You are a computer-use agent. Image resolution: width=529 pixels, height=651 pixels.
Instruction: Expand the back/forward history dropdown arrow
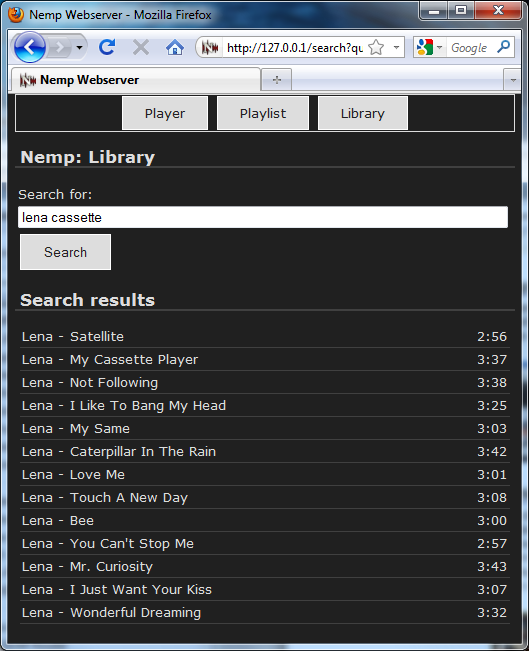coord(79,47)
